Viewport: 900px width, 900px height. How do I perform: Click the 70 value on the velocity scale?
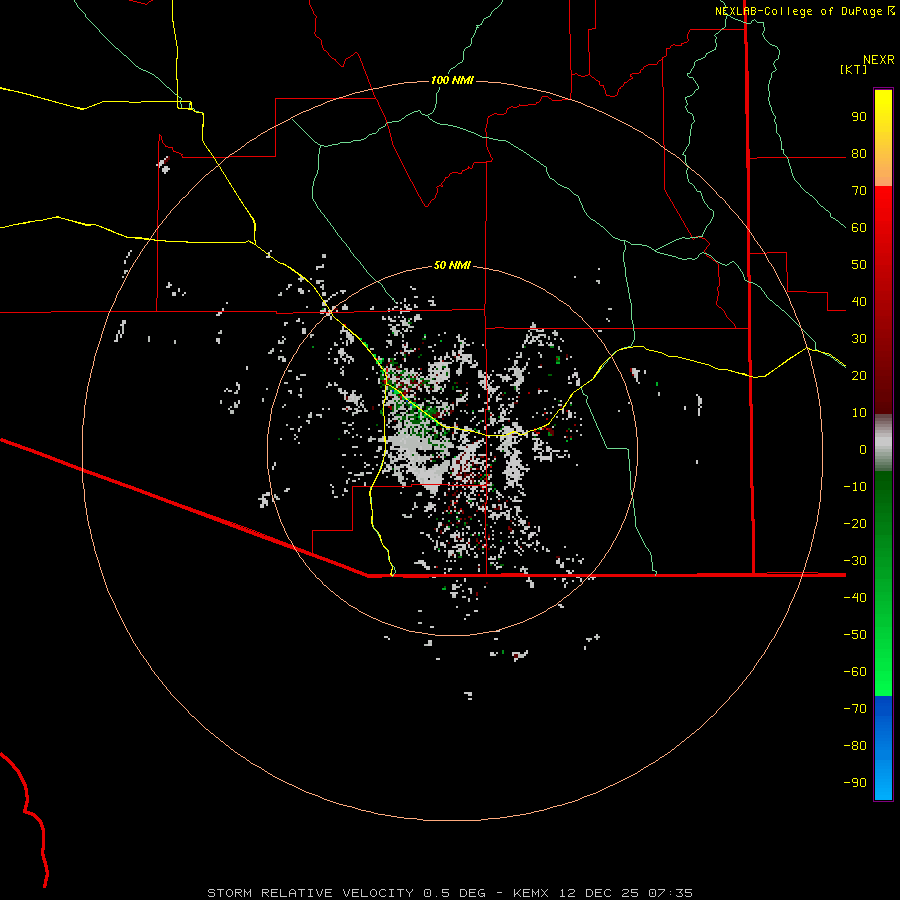pyautogui.click(x=859, y=191)
